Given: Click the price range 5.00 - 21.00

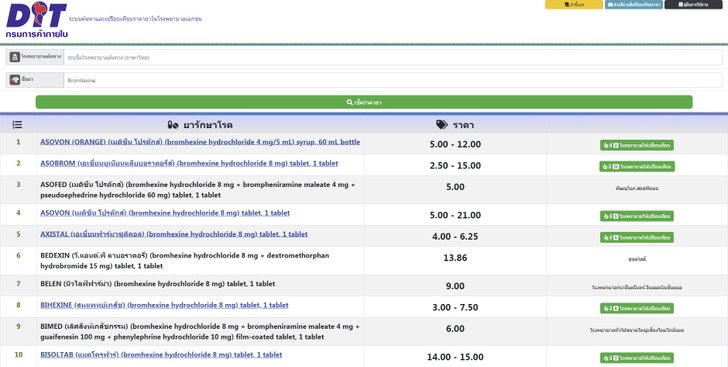Looking at the screenshot, I should [455, 216].
